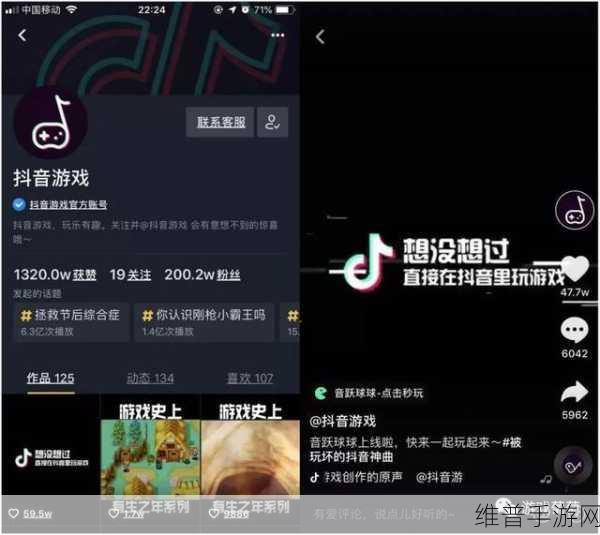This screenshot has width=600, height=535.
Task: Open topic #你认识刚枪小霸王吗
Action: coord(204,322)
